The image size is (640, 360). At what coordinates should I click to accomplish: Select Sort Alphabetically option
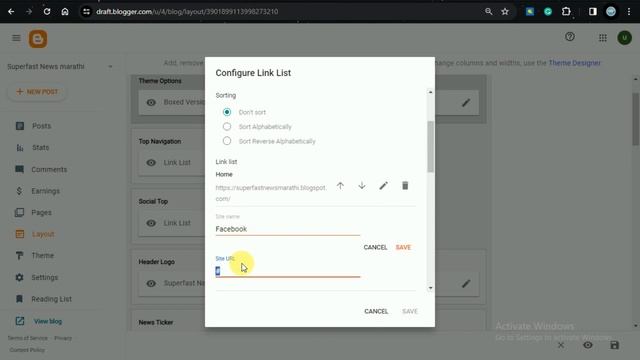(x=227, y=127)
